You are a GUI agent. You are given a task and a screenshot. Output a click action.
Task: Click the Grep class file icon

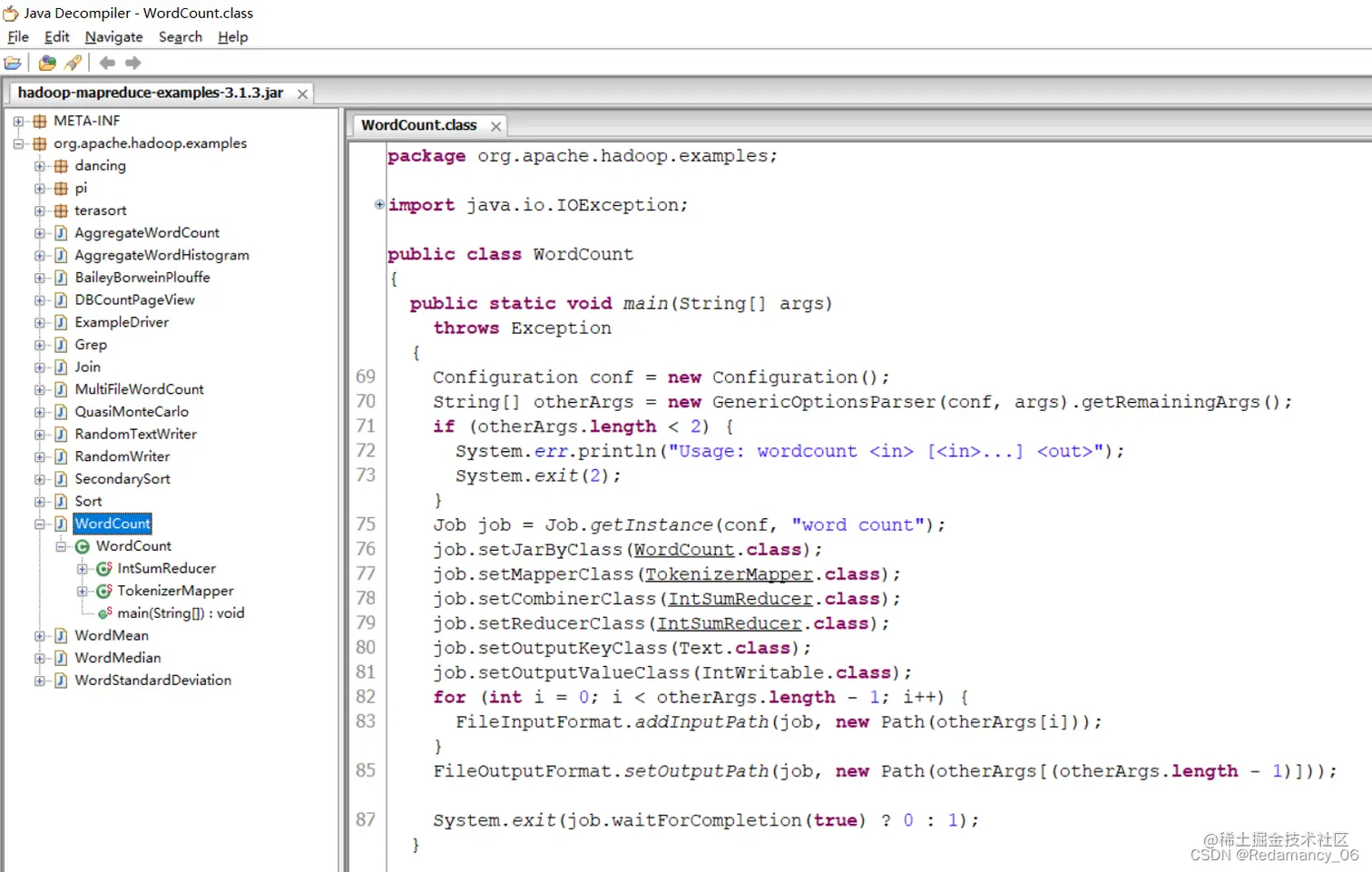[61, 345]
